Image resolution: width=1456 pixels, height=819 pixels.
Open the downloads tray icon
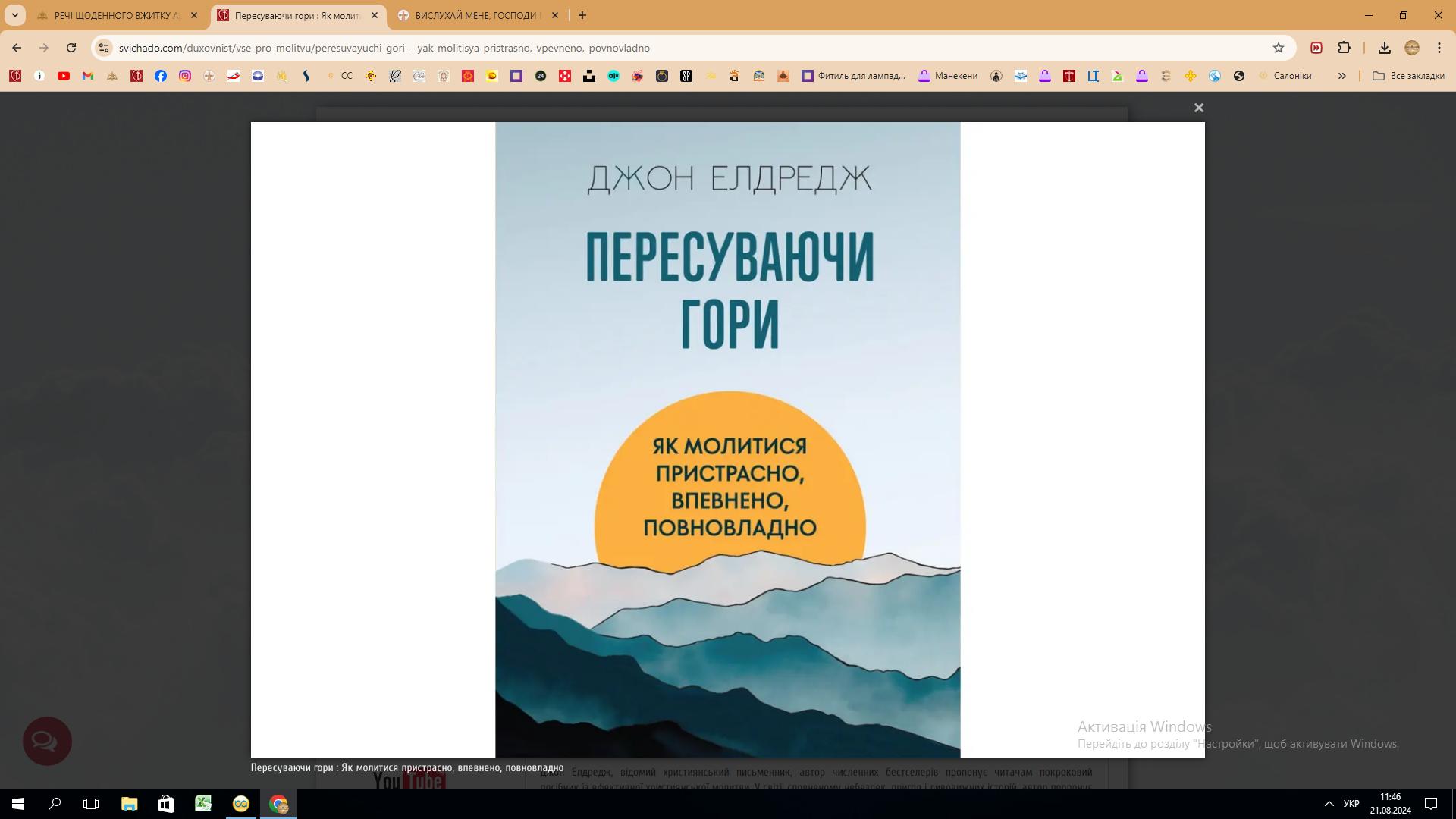tap(1384, 48)
